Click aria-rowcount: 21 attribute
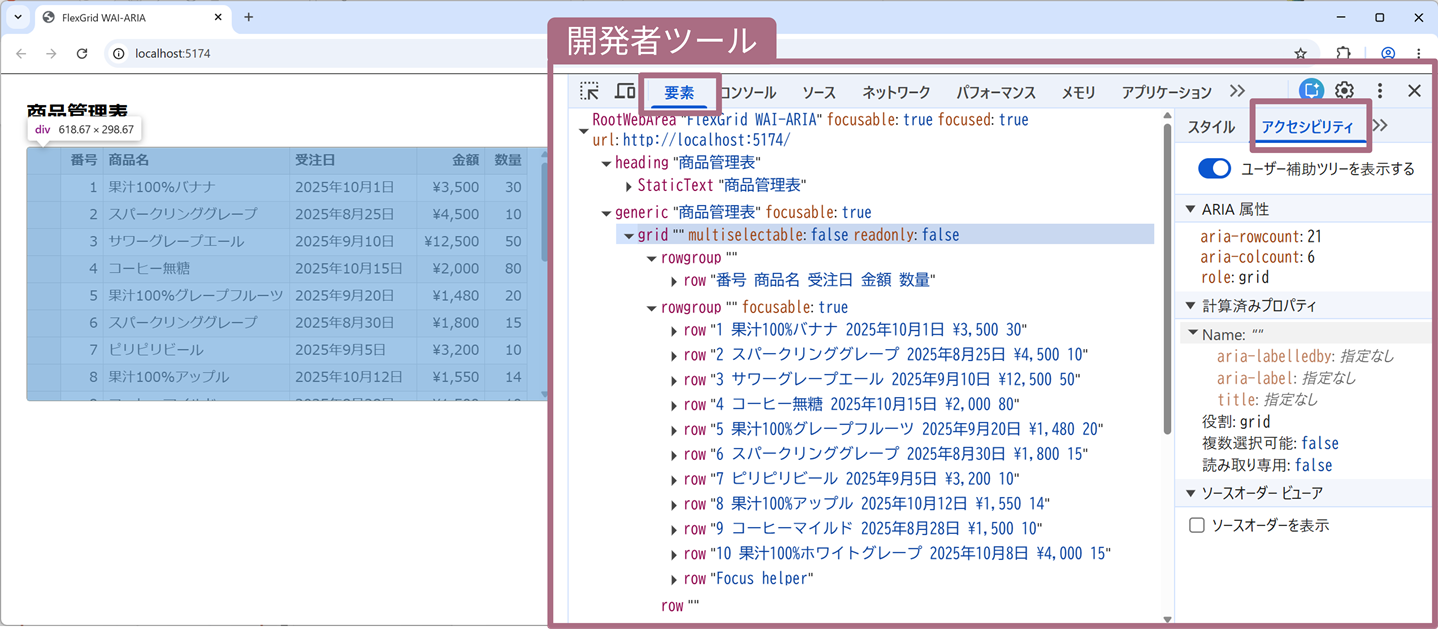The width and height of the screenshot is (1438, 629). coord(1261,237)
